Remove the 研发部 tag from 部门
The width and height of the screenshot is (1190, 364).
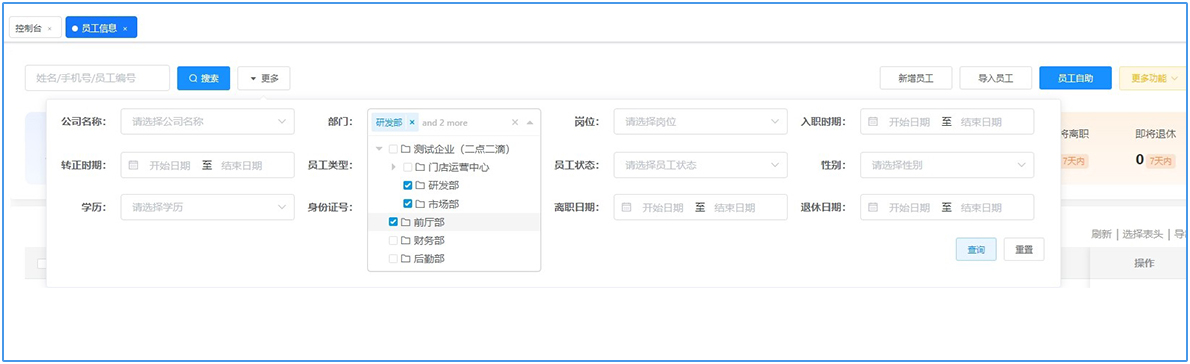coord(412,122)
